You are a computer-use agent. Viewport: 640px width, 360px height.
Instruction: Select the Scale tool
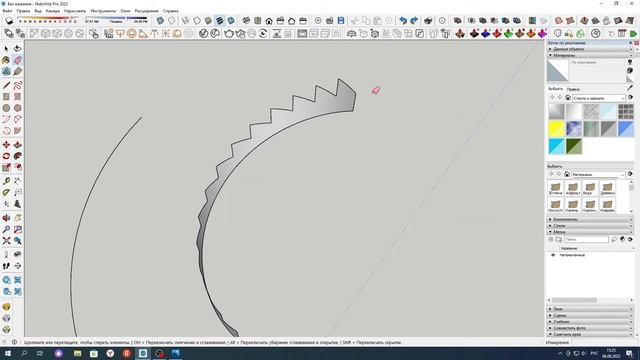(6, 168)
